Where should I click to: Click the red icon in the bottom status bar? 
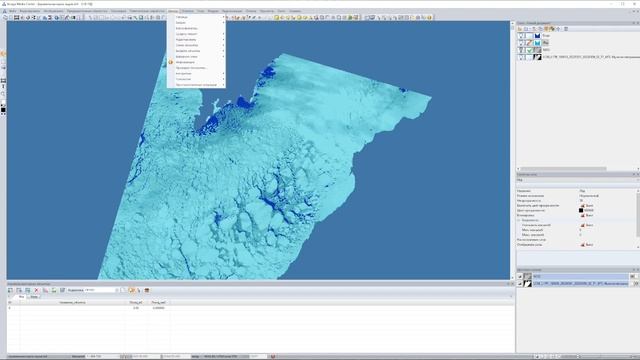[273, 356]
